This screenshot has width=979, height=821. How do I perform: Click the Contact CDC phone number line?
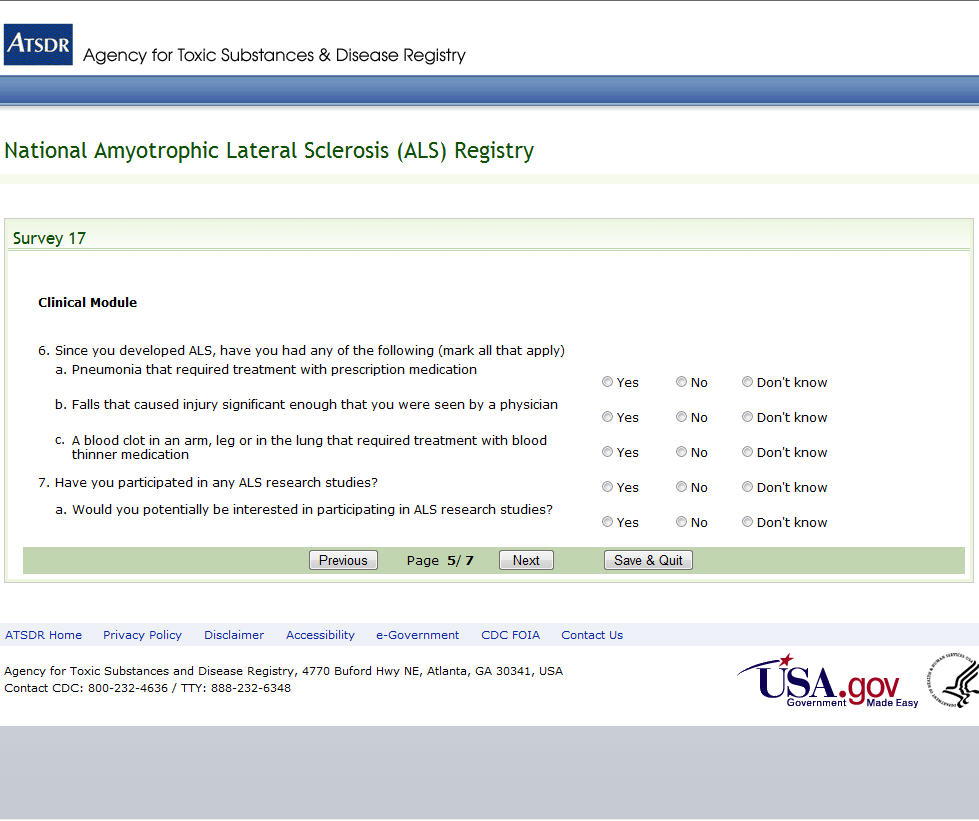(x=147, y=688)
